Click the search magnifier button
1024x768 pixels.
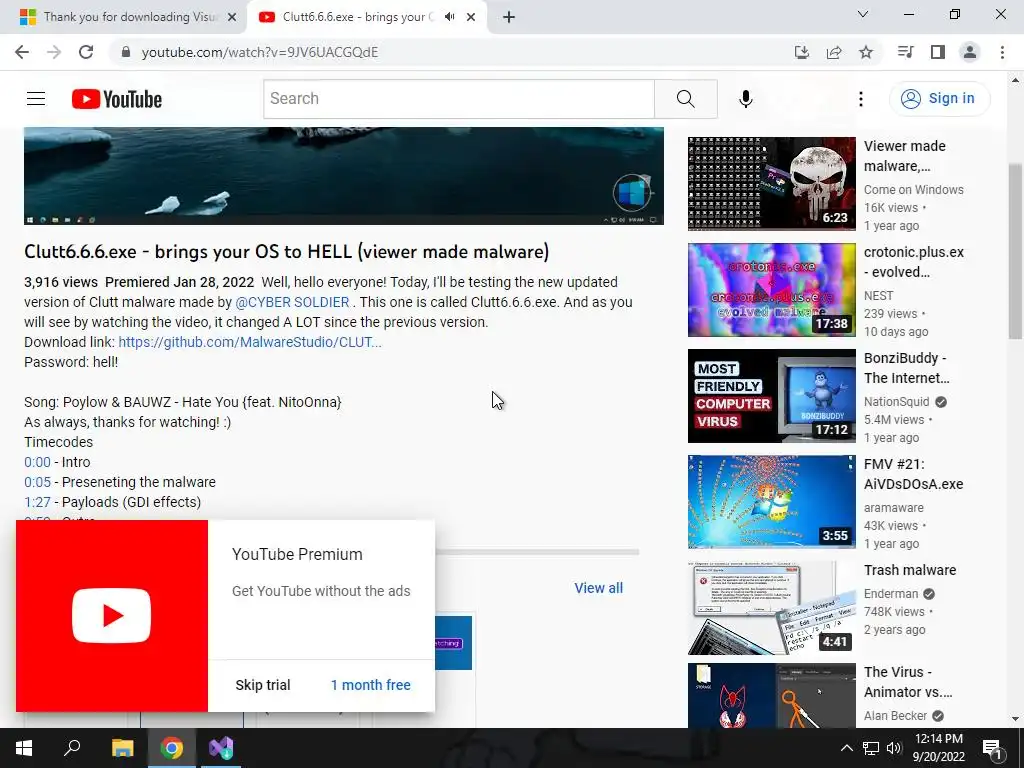(686, 99)
